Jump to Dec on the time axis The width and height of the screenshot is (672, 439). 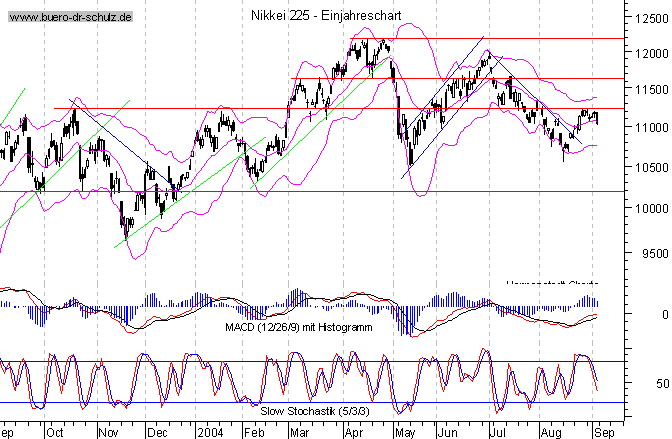click(157, 432)
